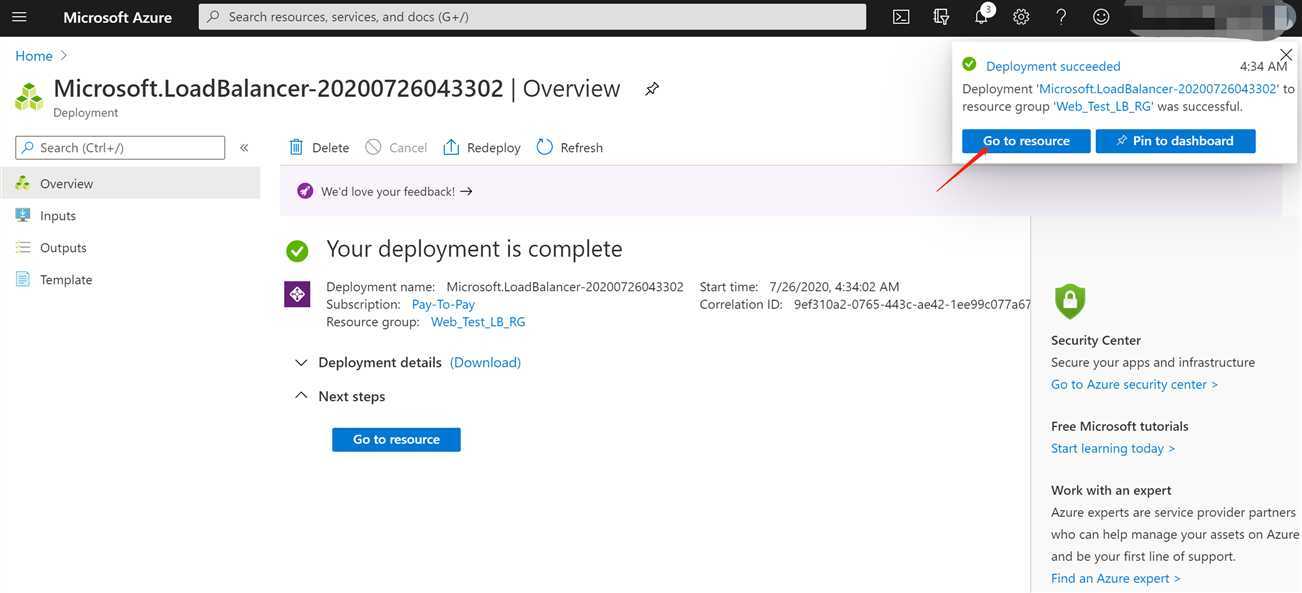
Task: Open the portal hamburger menu
Action: (19, 17)
